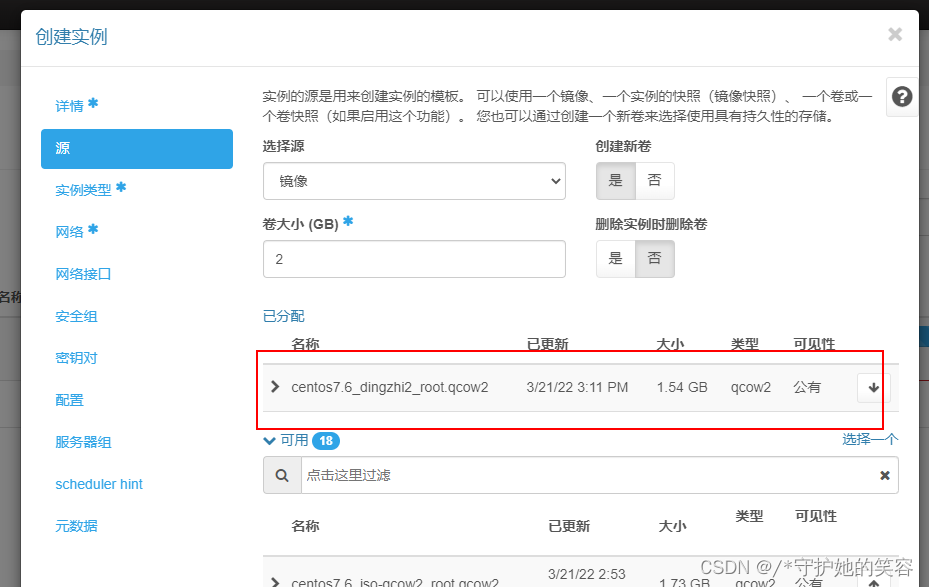The image size is (929, 587).
Task: Click the 公有 visibility cell of the allocated image
Action: pos(807,387)
